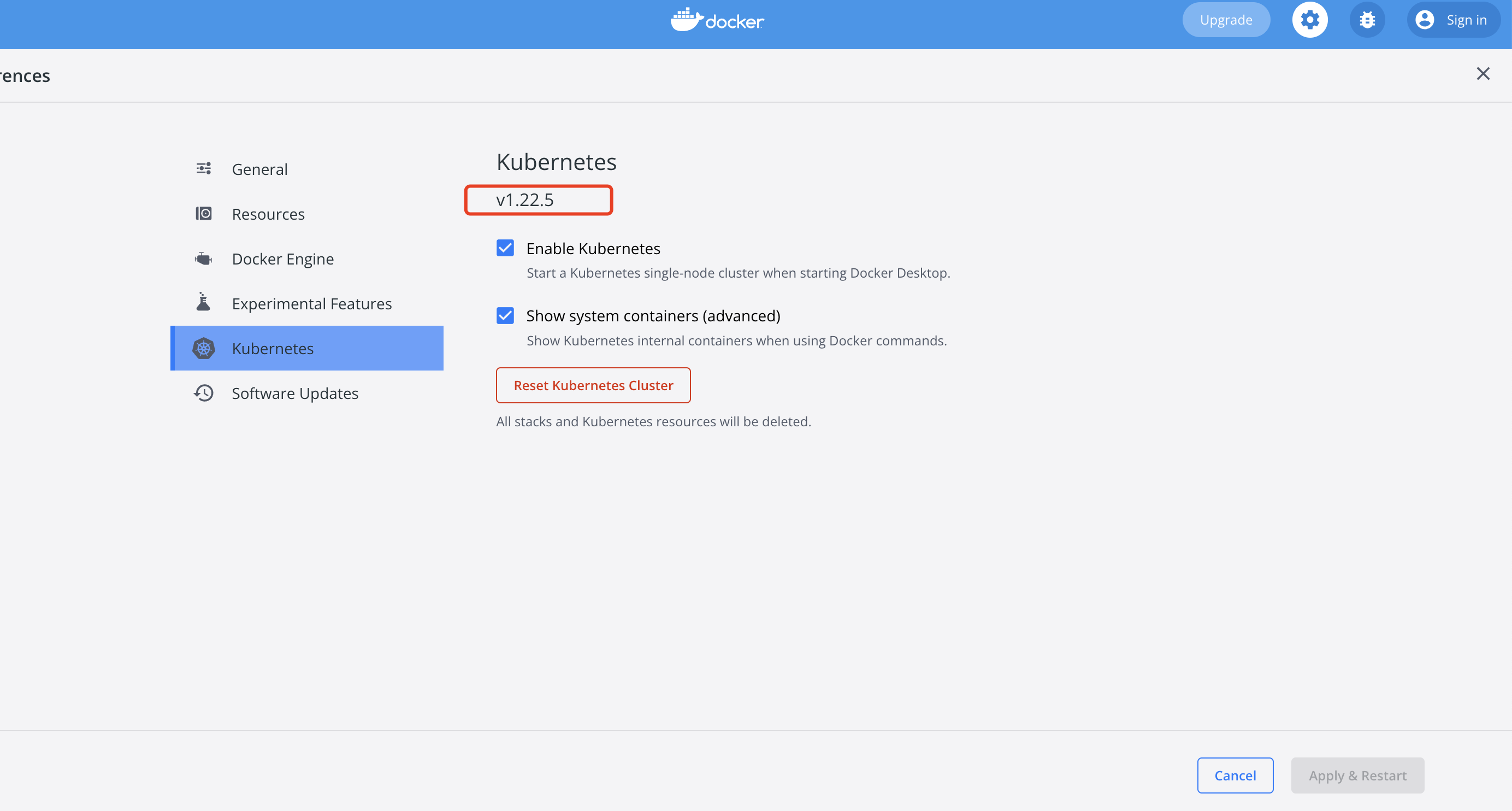Image resolution: width=1512 pixels, height=811 pixels.
Task: Click the bug report whale icon
Action: click(1368, 19)
